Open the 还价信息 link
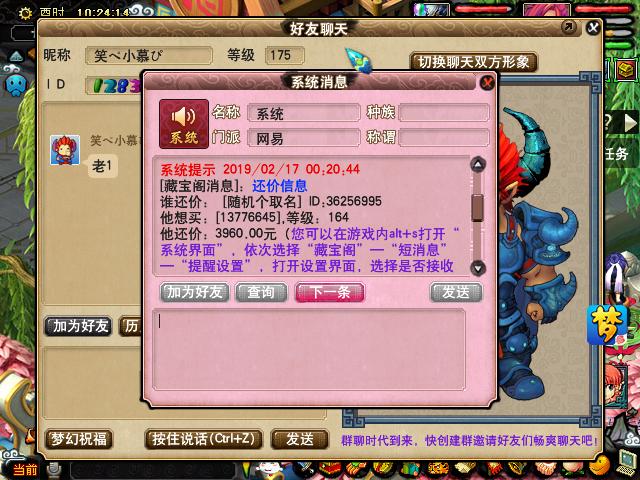The width and height of the screenshot is (640, 480). pyautogui.click(x=280, y=186)
